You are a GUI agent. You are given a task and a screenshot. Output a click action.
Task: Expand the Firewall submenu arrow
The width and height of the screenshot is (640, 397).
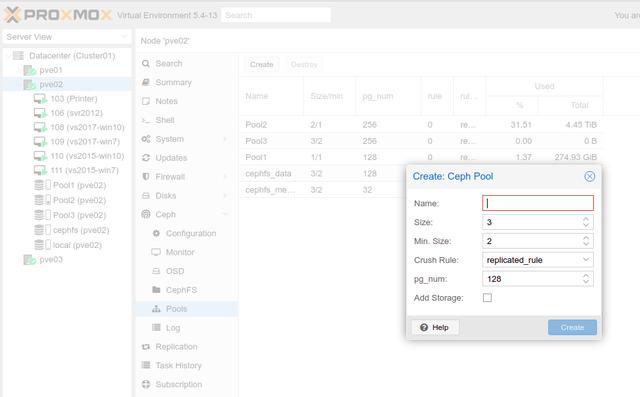tap(225, 177)
